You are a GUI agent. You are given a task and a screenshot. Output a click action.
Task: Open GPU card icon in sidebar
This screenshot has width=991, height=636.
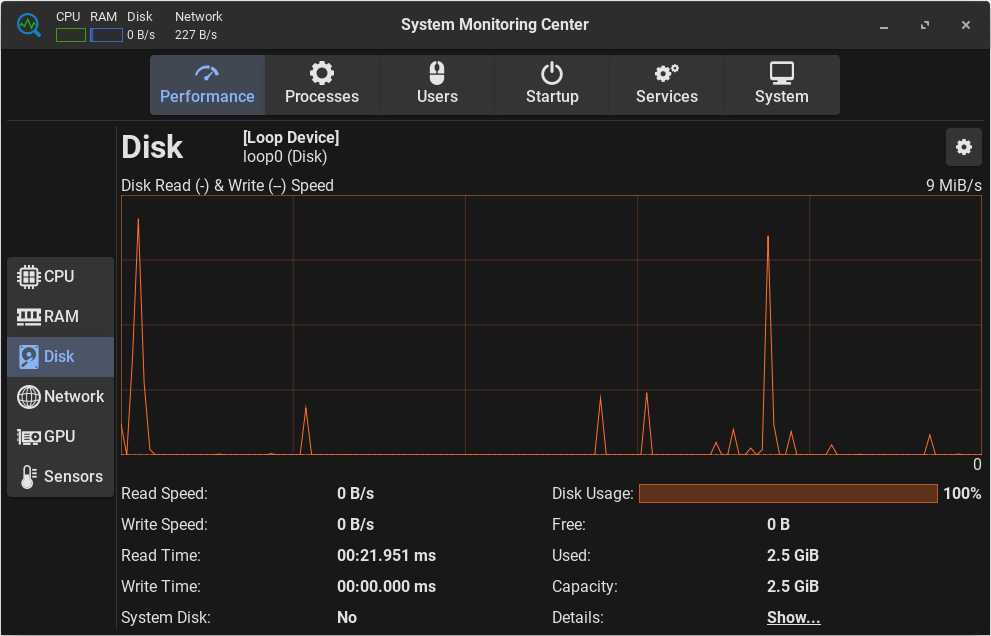[28, 436]
